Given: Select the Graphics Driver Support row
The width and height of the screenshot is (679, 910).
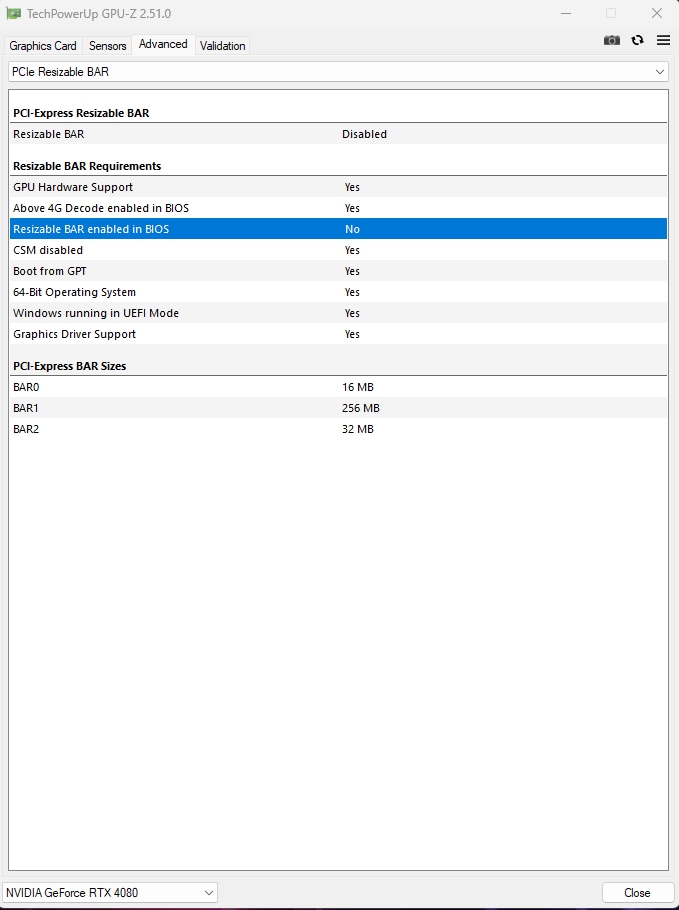Looking at the screenshot, I should [338, 334].
